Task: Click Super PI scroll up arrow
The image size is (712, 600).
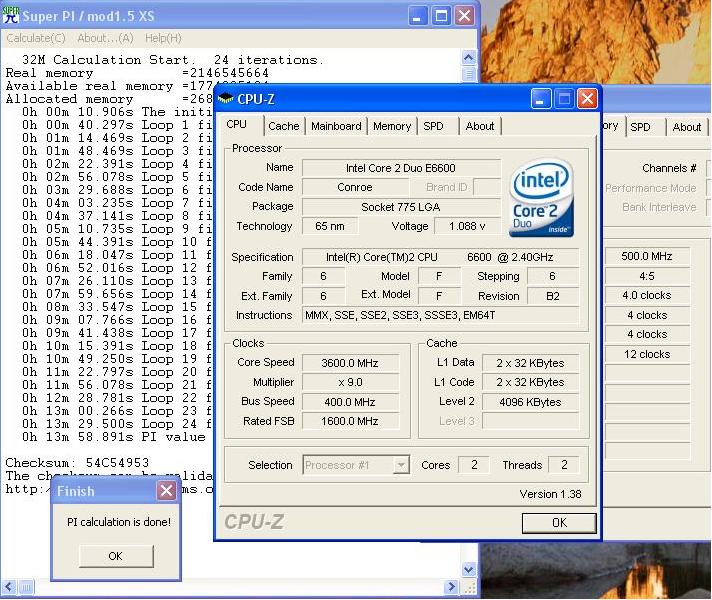Action: pyautogui.click(x=469, y=58)
